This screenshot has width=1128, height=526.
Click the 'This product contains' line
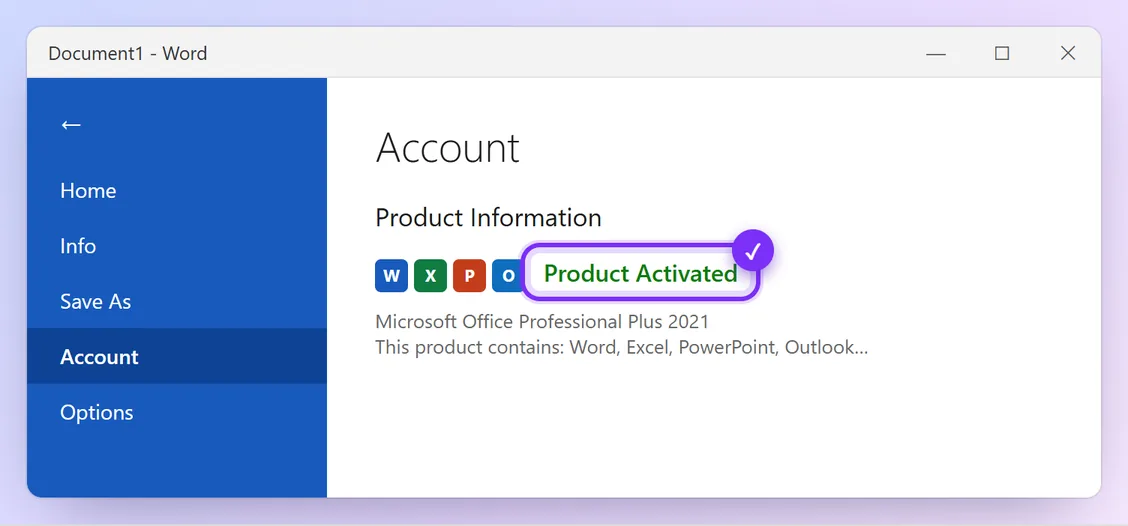click(x=622, y=348)
